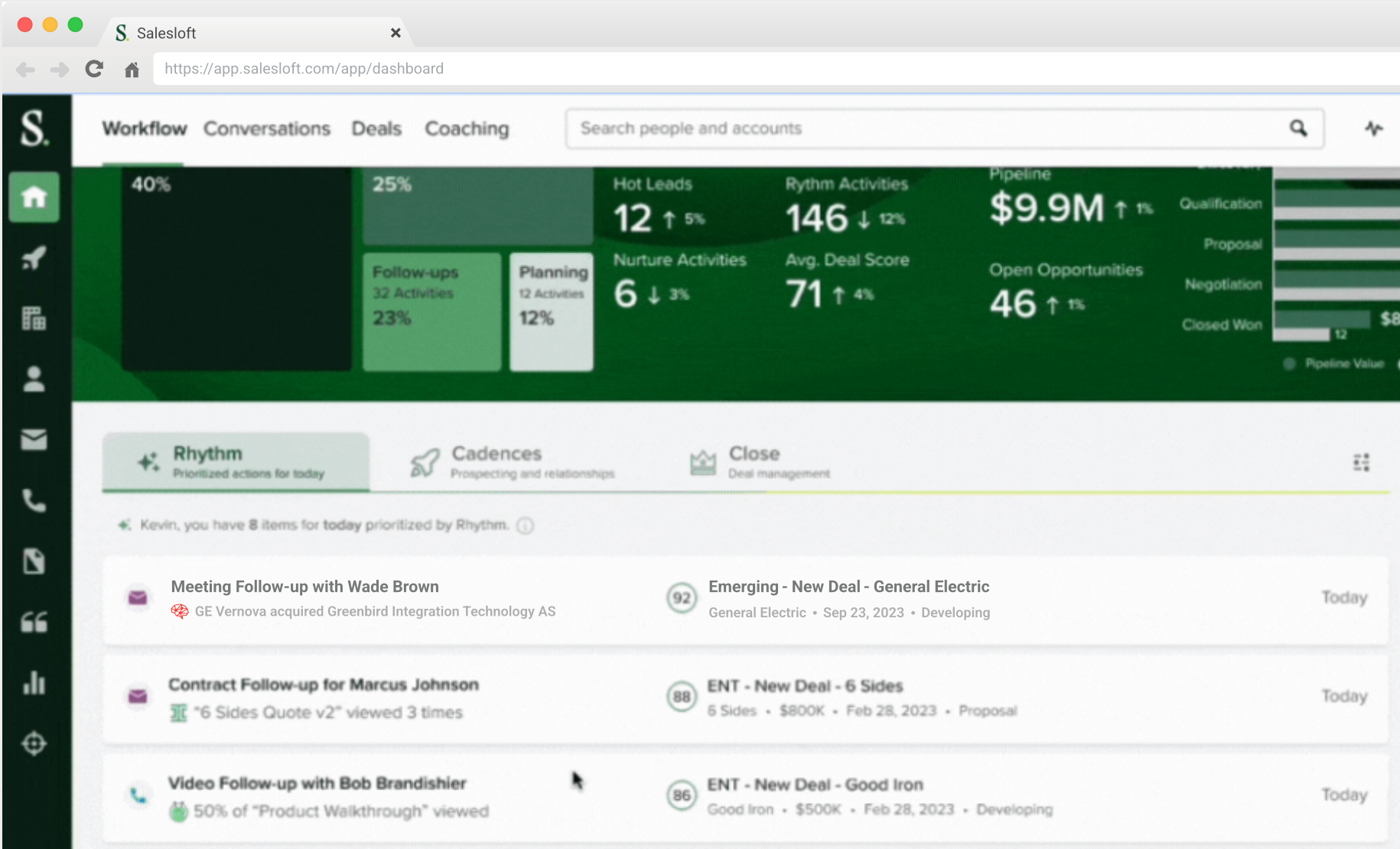The height and width of the screenshot is (849, 1400).
Task: Switch to the Conversations menu
Action: (266, 128)
